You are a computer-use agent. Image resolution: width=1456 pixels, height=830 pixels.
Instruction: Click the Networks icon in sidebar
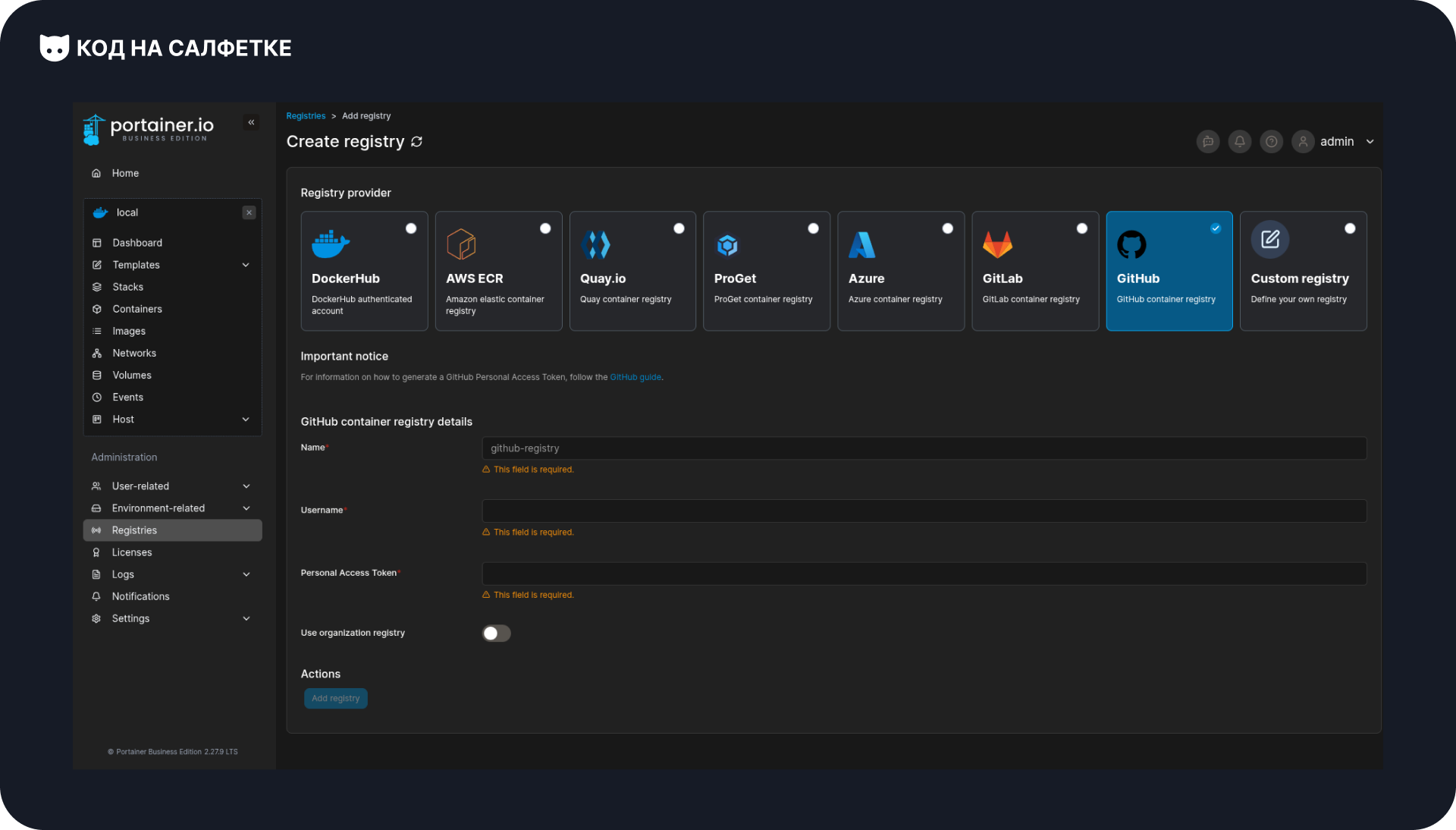coord(97,353)
